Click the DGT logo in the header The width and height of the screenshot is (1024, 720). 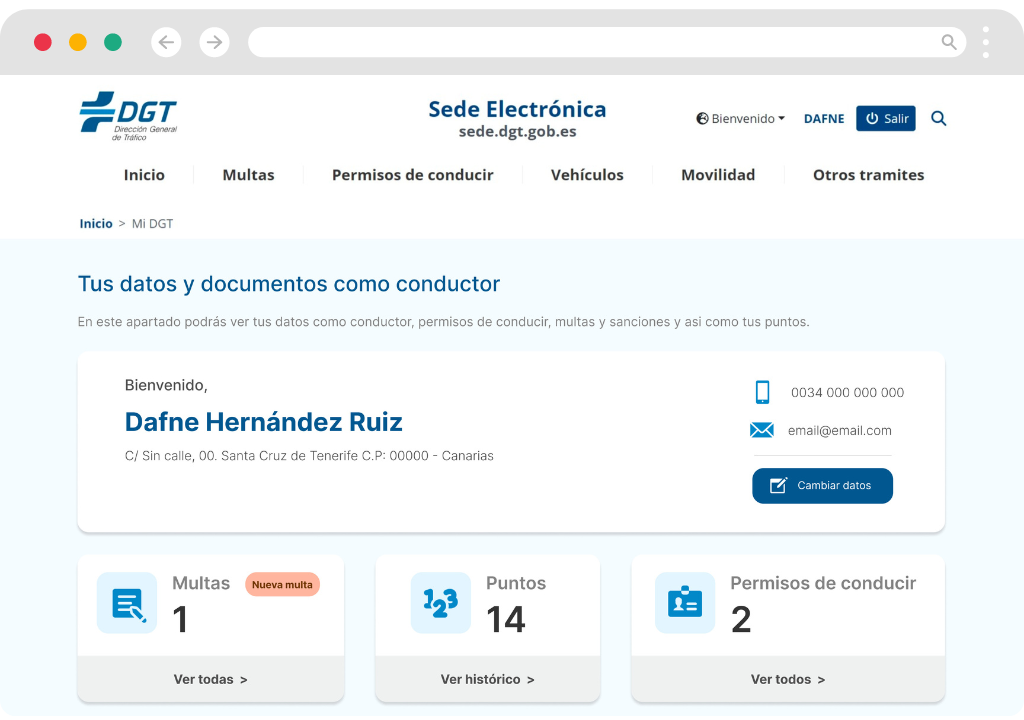point(128,116)
